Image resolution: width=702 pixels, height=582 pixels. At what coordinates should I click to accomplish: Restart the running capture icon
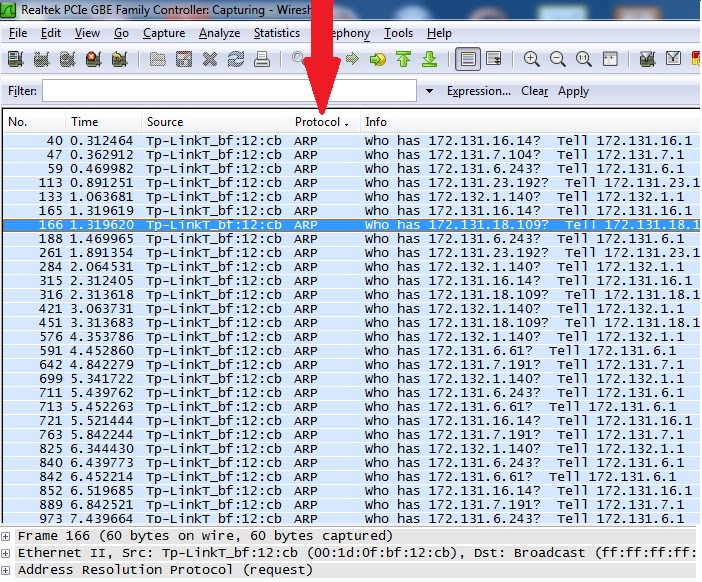pos(120,59)
